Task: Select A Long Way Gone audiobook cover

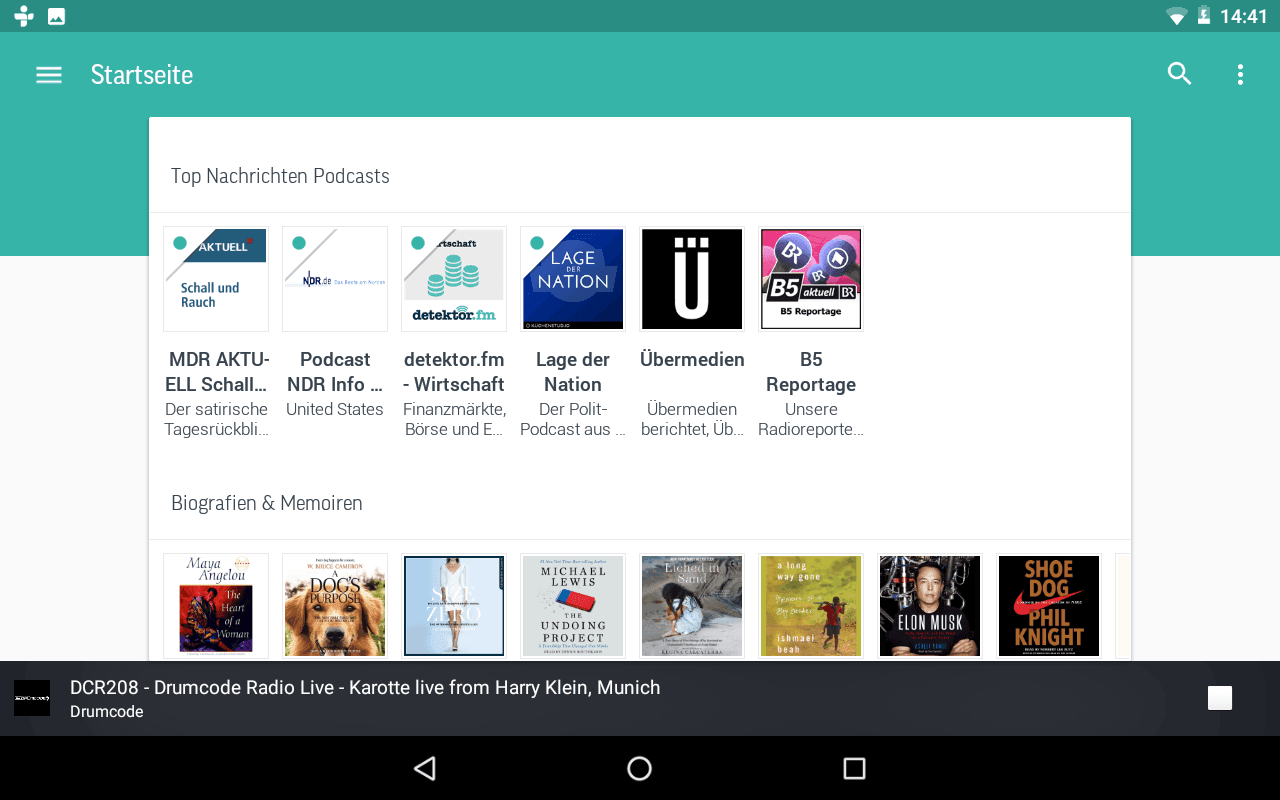Action: pyautogui.click(x=811, y=606)
